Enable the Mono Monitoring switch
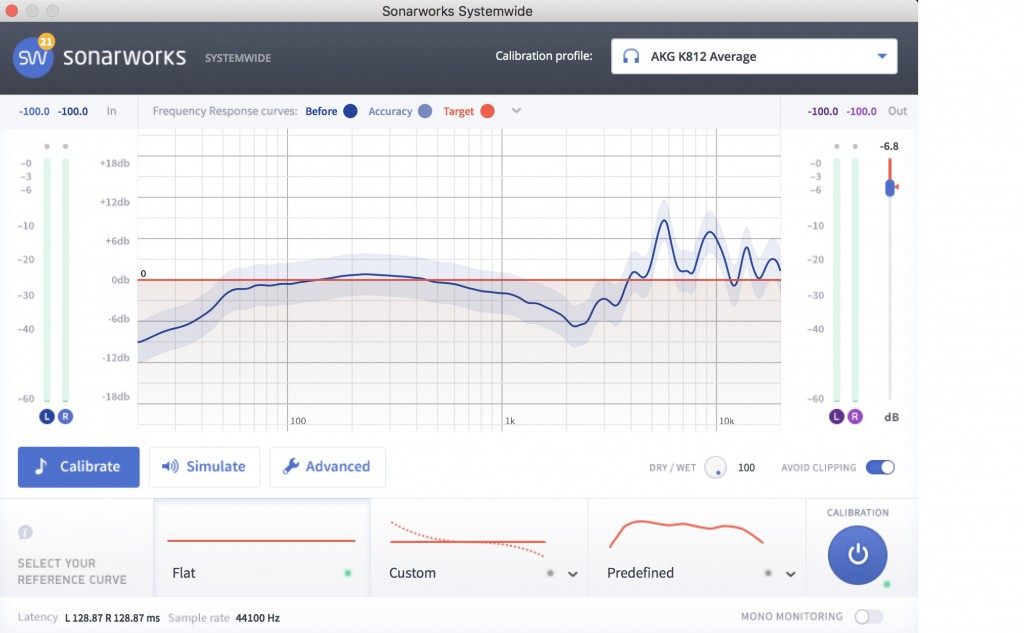 click(869, 617)
